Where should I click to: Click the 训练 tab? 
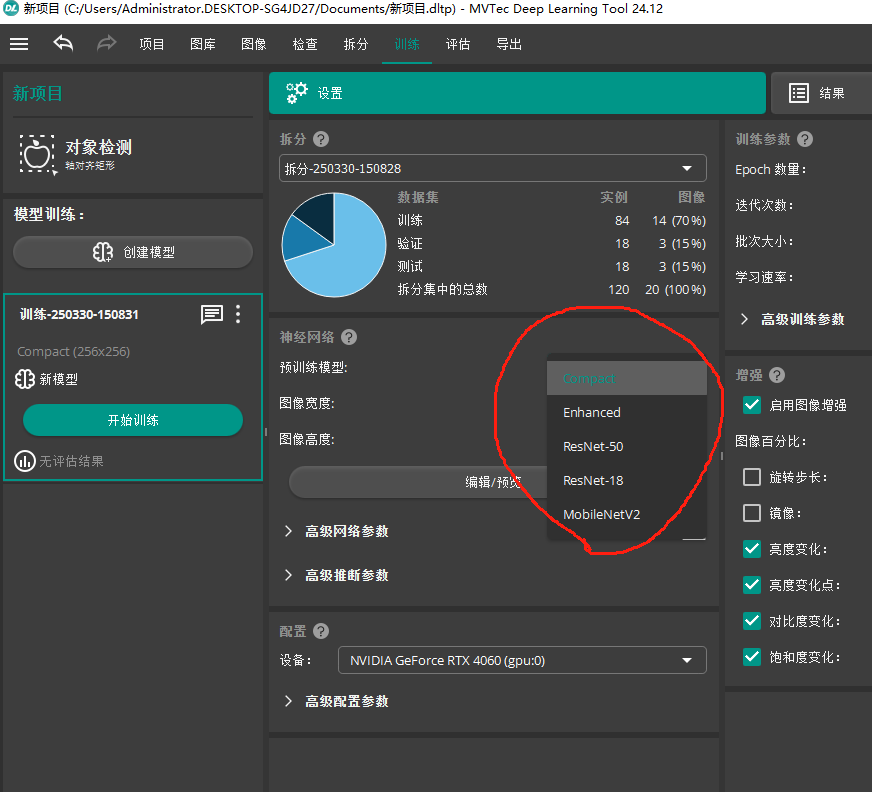407,44
